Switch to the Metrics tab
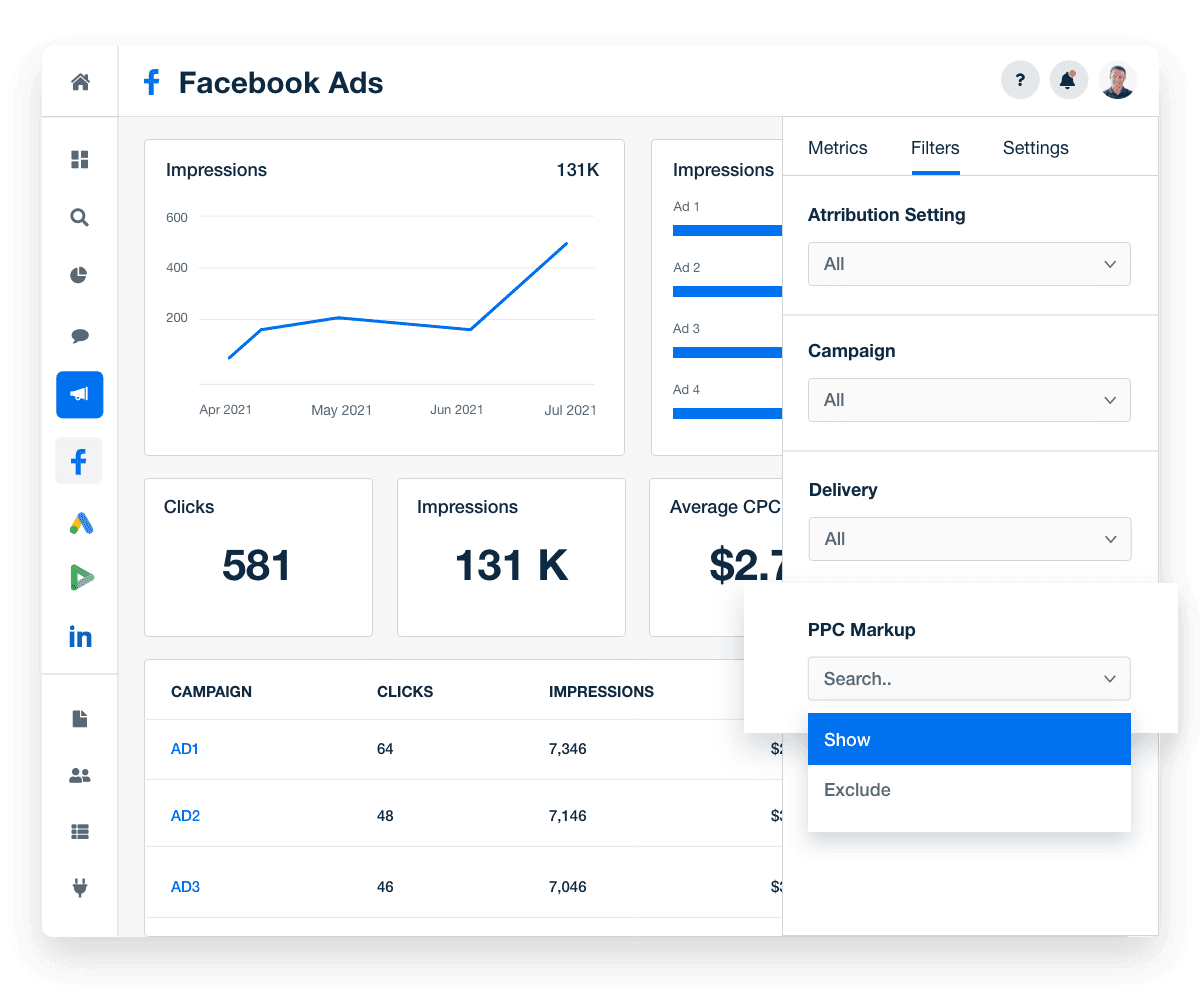The height and width of the screenshot is (1000, 1200). pos(837,147)
